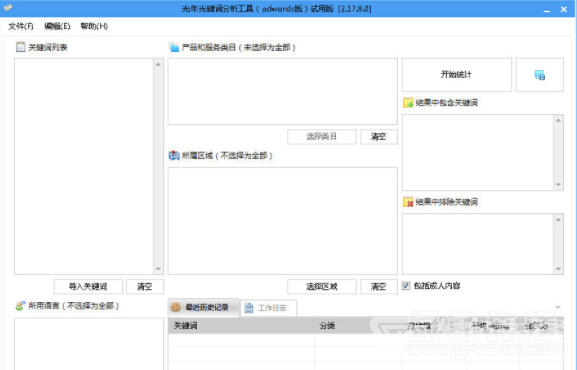Image resolution: width=577 pixels, height=370 pixels.
Task: Click the blue save icon button beside 开始统计
Action: (539, 75)
